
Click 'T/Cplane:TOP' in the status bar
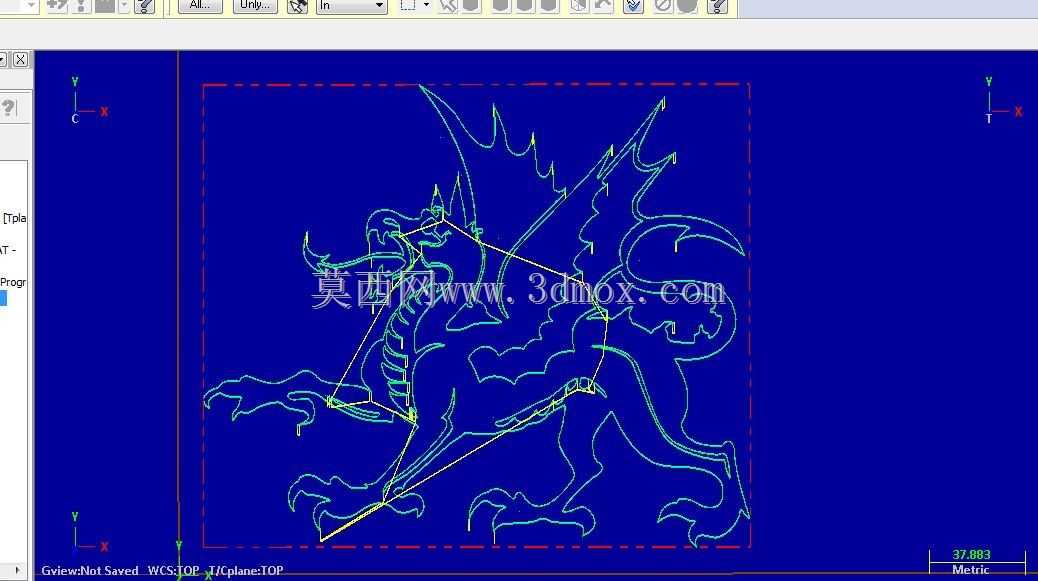[246, 570]
